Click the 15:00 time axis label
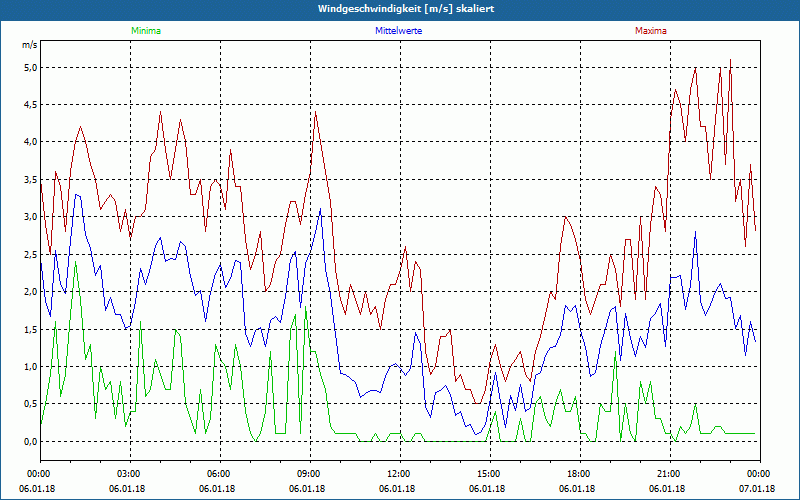This screenshot has height=500, width=800. tap(490, 474)
